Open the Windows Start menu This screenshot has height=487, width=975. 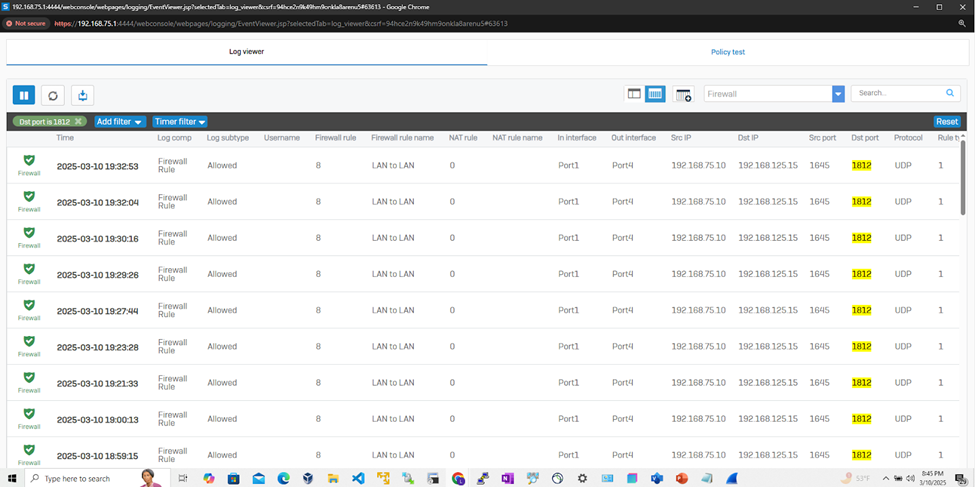12,478
